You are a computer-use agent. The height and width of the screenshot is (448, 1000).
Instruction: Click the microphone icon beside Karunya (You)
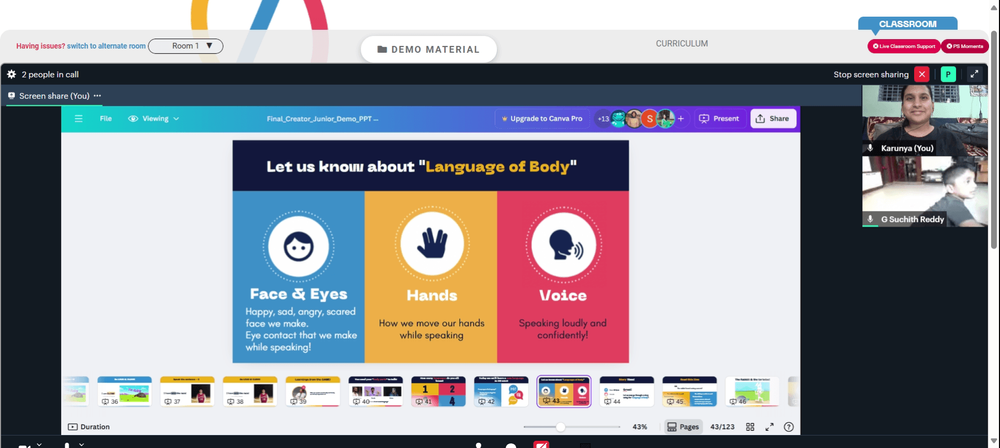871,148
